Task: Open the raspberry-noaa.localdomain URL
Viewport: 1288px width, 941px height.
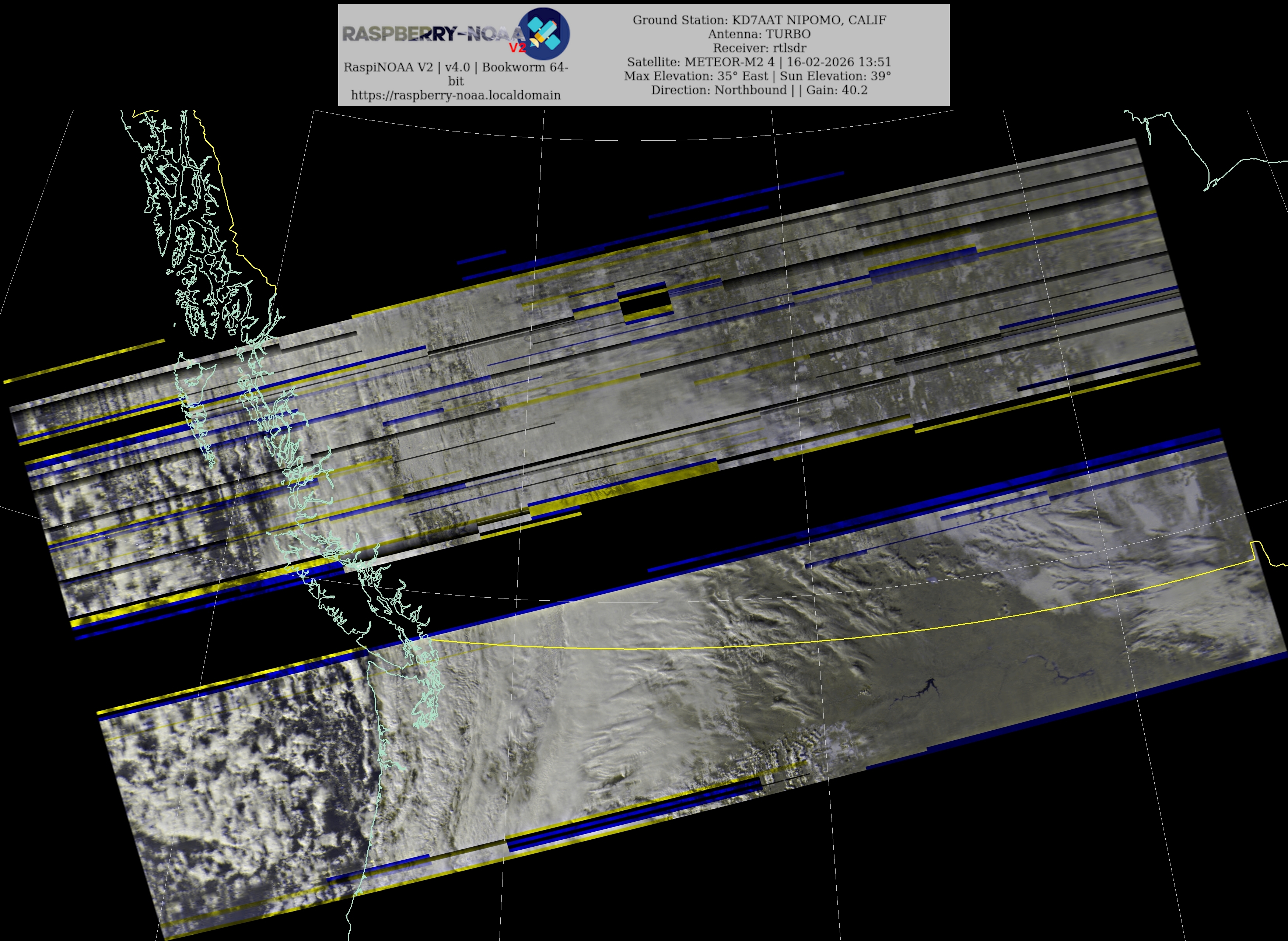Action: (456, 95)
